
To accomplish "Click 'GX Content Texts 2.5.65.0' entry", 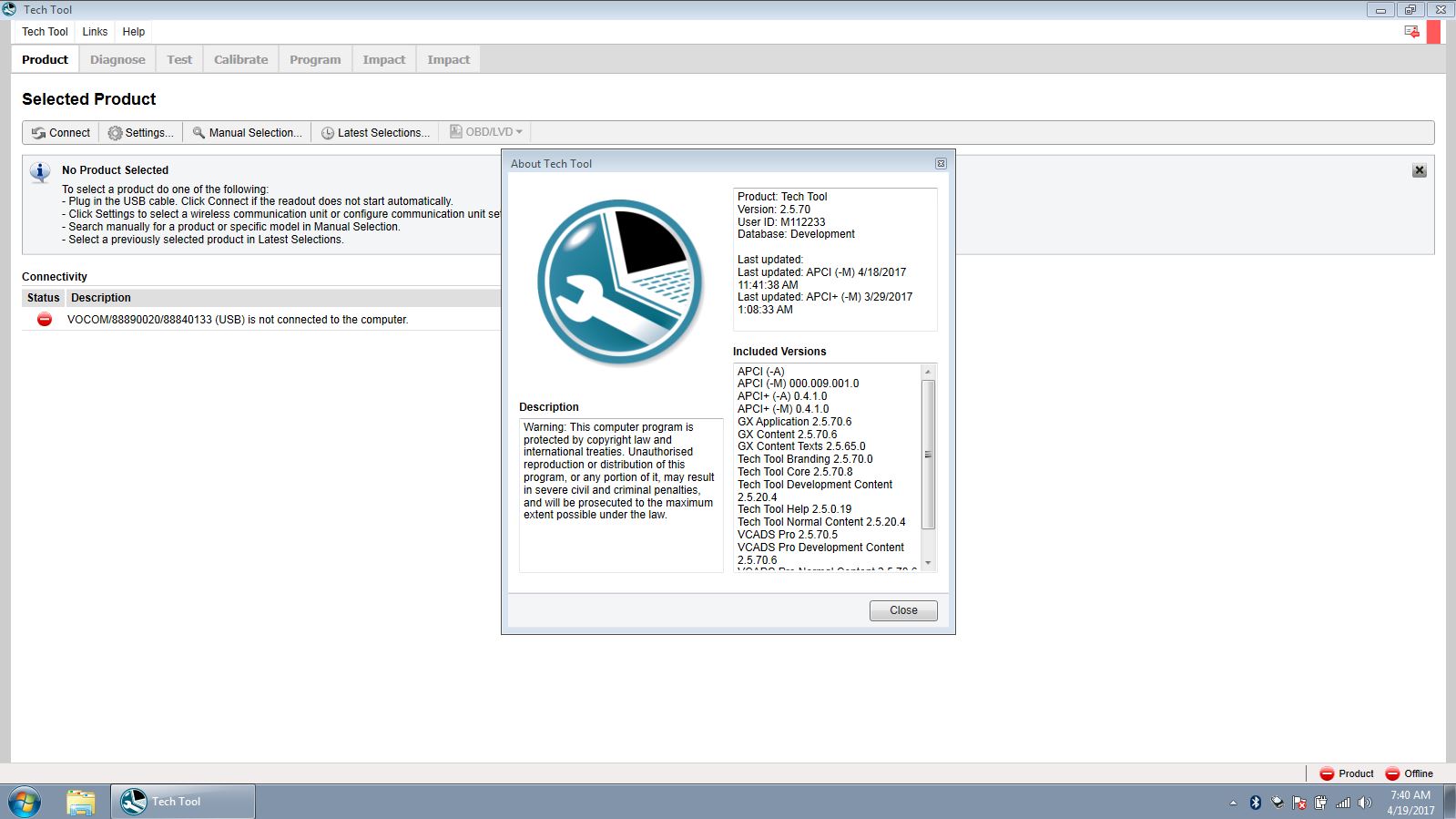I will [801, 446].
